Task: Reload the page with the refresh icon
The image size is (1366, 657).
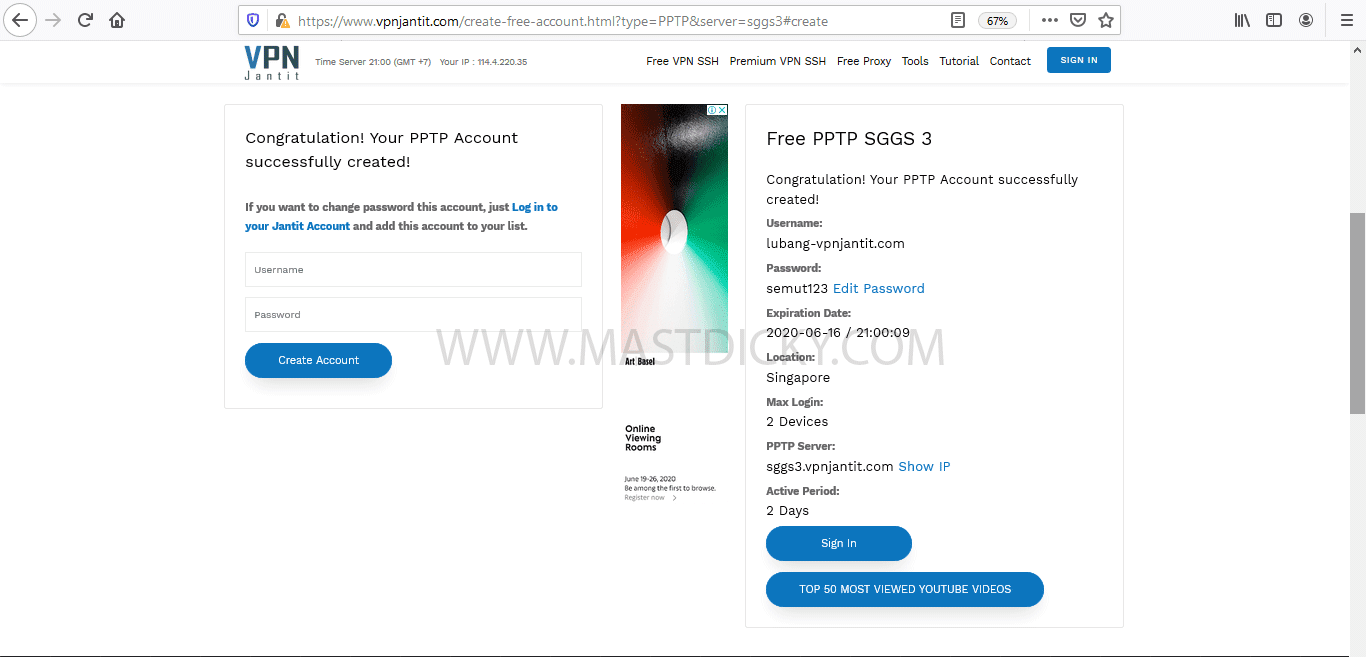Action: click(x=86, y=20)
